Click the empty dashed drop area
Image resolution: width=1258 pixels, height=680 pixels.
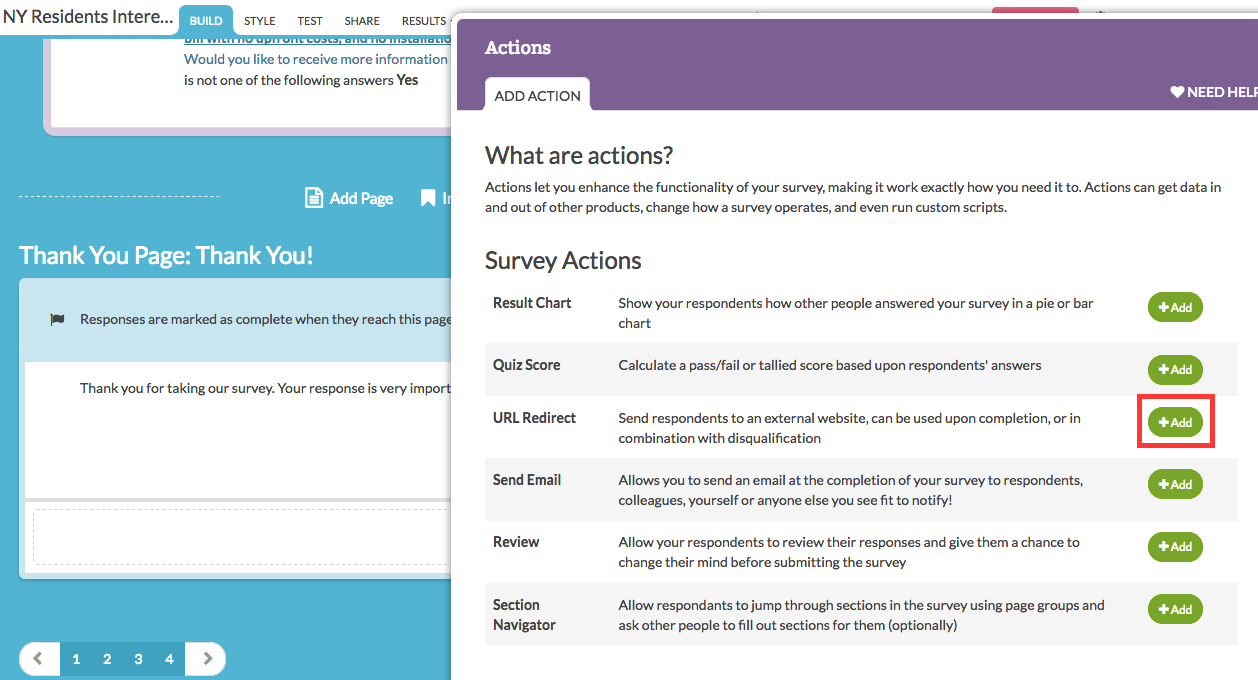coord(242,538)
